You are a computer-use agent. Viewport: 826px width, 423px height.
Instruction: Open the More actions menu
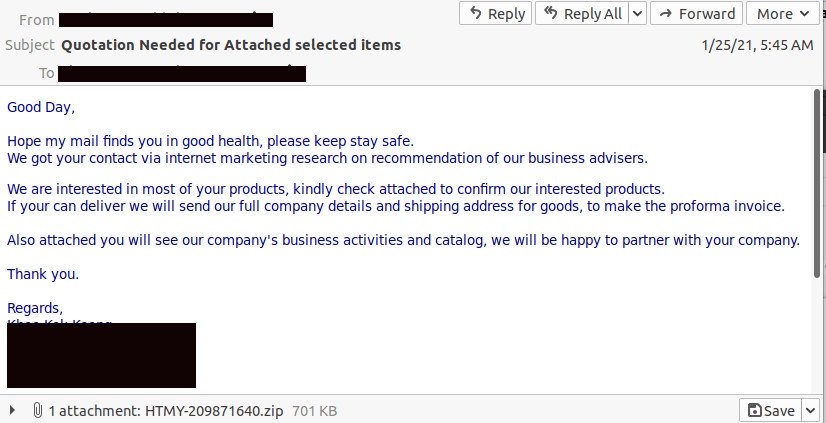click(x=783, y=14)
